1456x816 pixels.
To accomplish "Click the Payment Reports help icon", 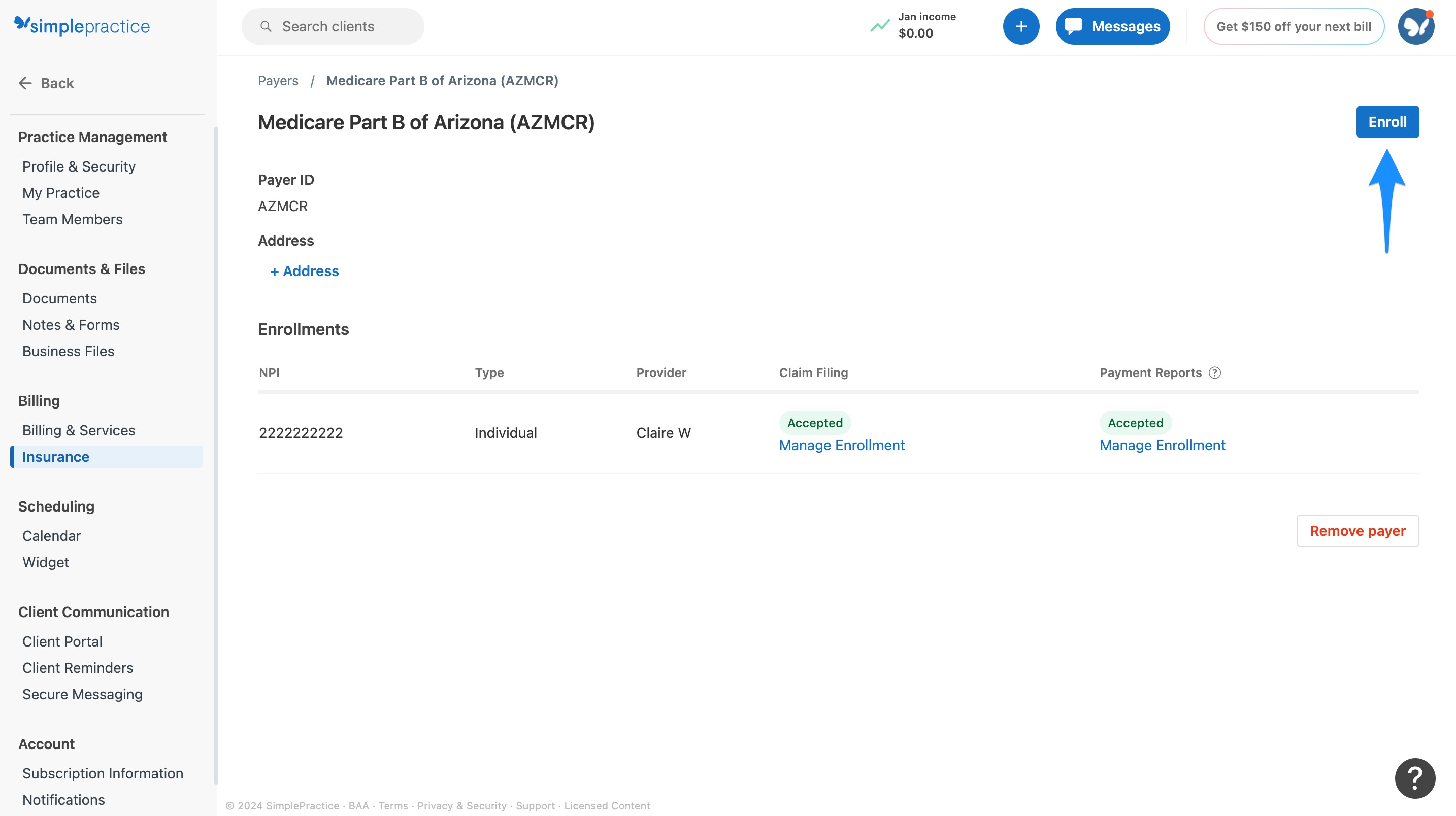I will tap(1215, 372).
